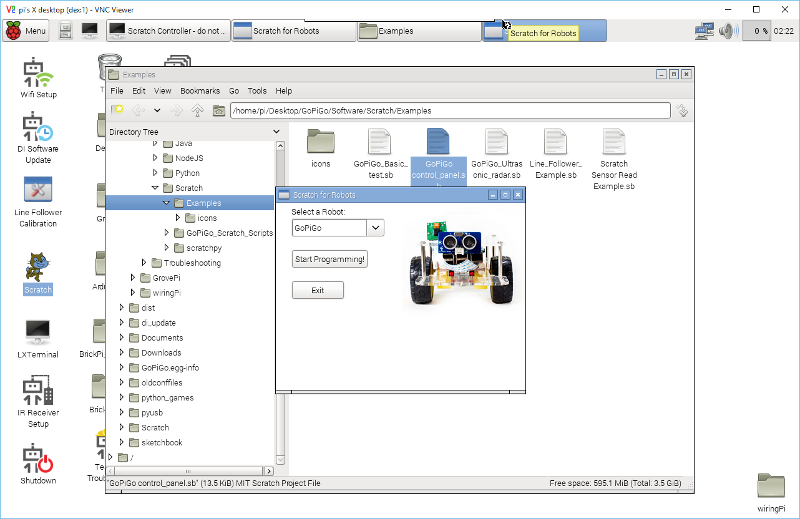The width and height of the screenshot is (800, 519).
Task: Click the CPU usage monitor in tray
Action: pos(756,31)
